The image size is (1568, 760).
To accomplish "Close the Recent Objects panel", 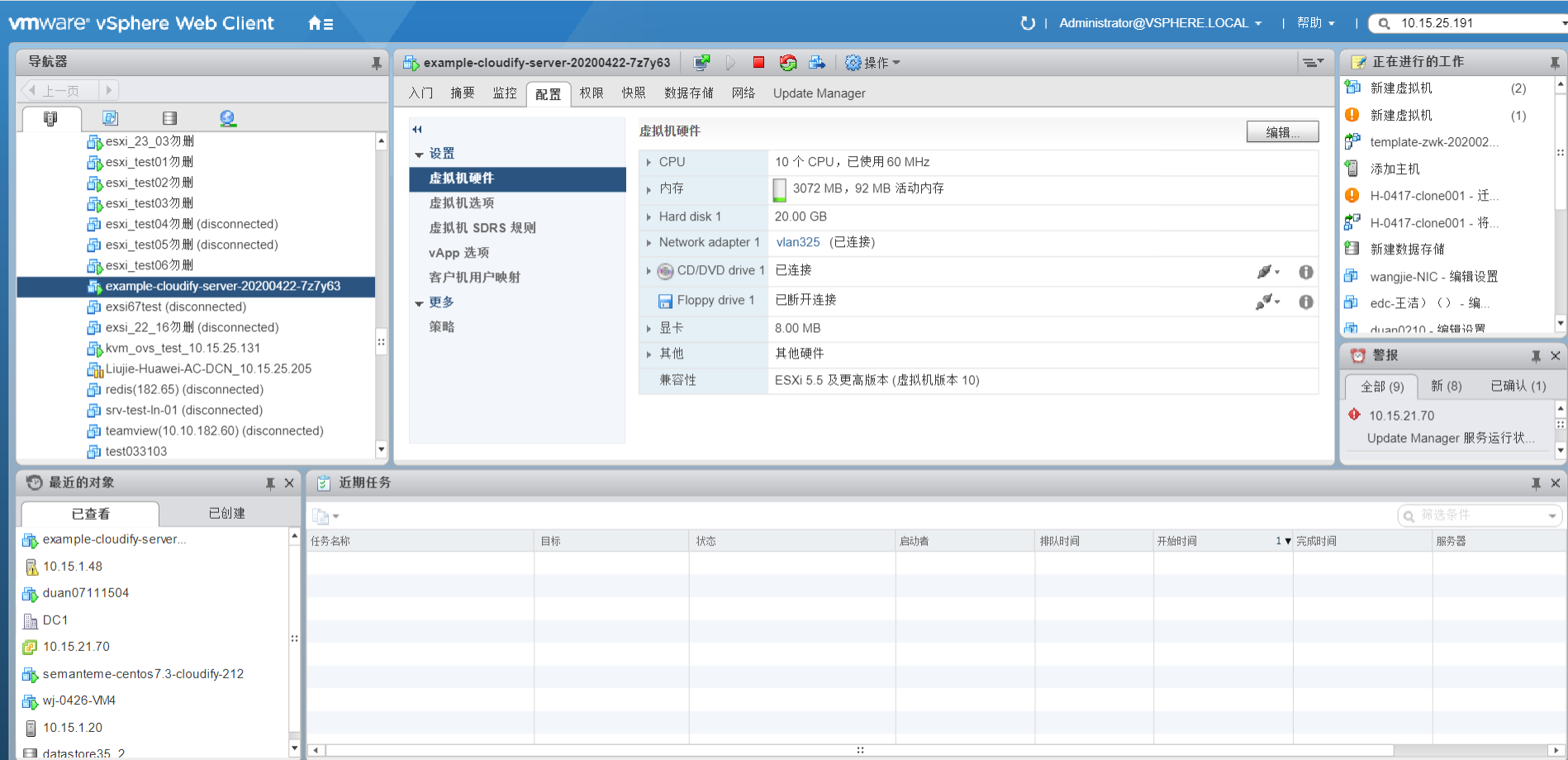I will pos(289,483).
